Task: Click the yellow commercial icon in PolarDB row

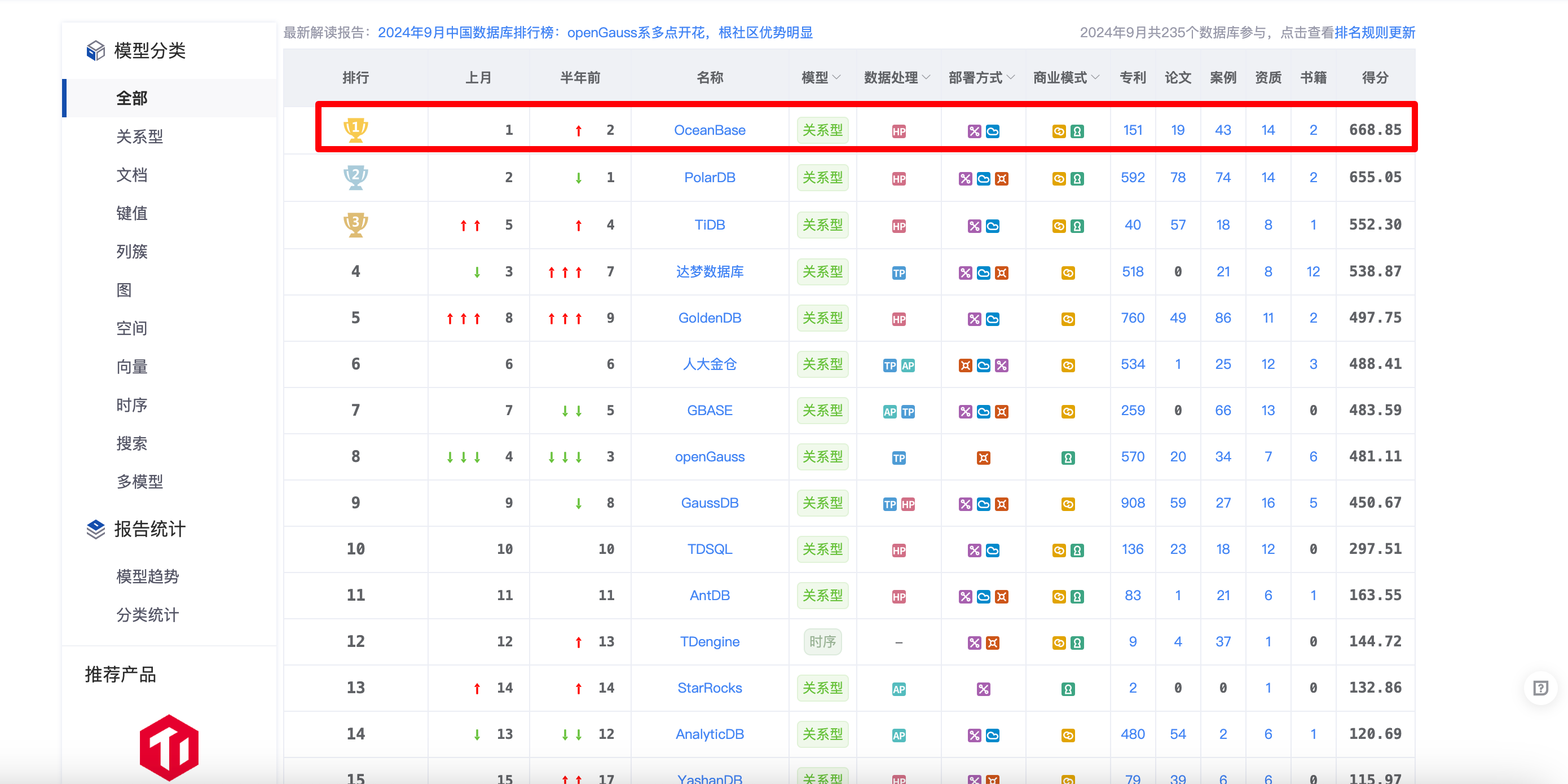Action: 1059,178
